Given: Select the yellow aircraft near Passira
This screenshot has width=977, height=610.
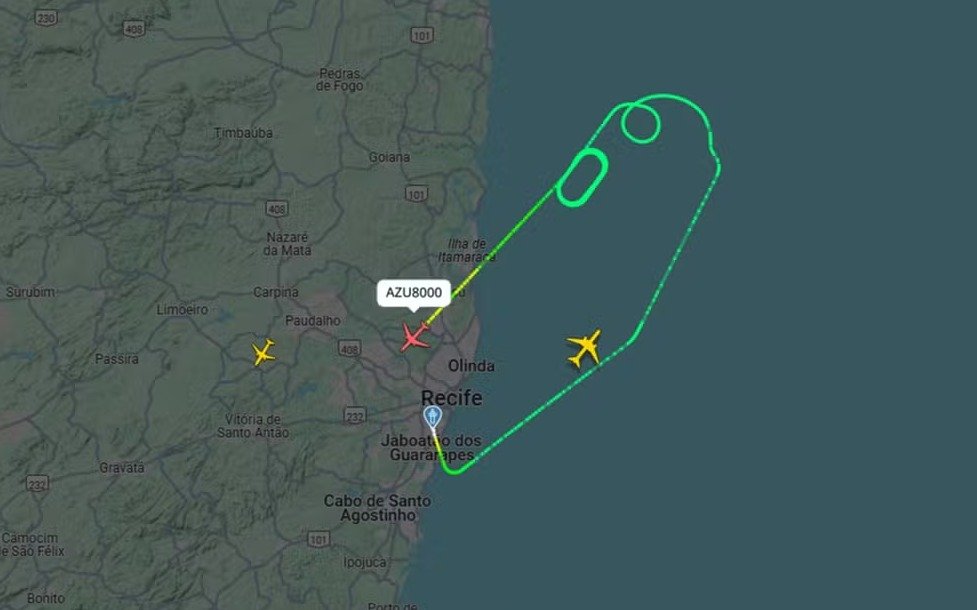Looking at the screenshot, I should [x=264, y=353].
